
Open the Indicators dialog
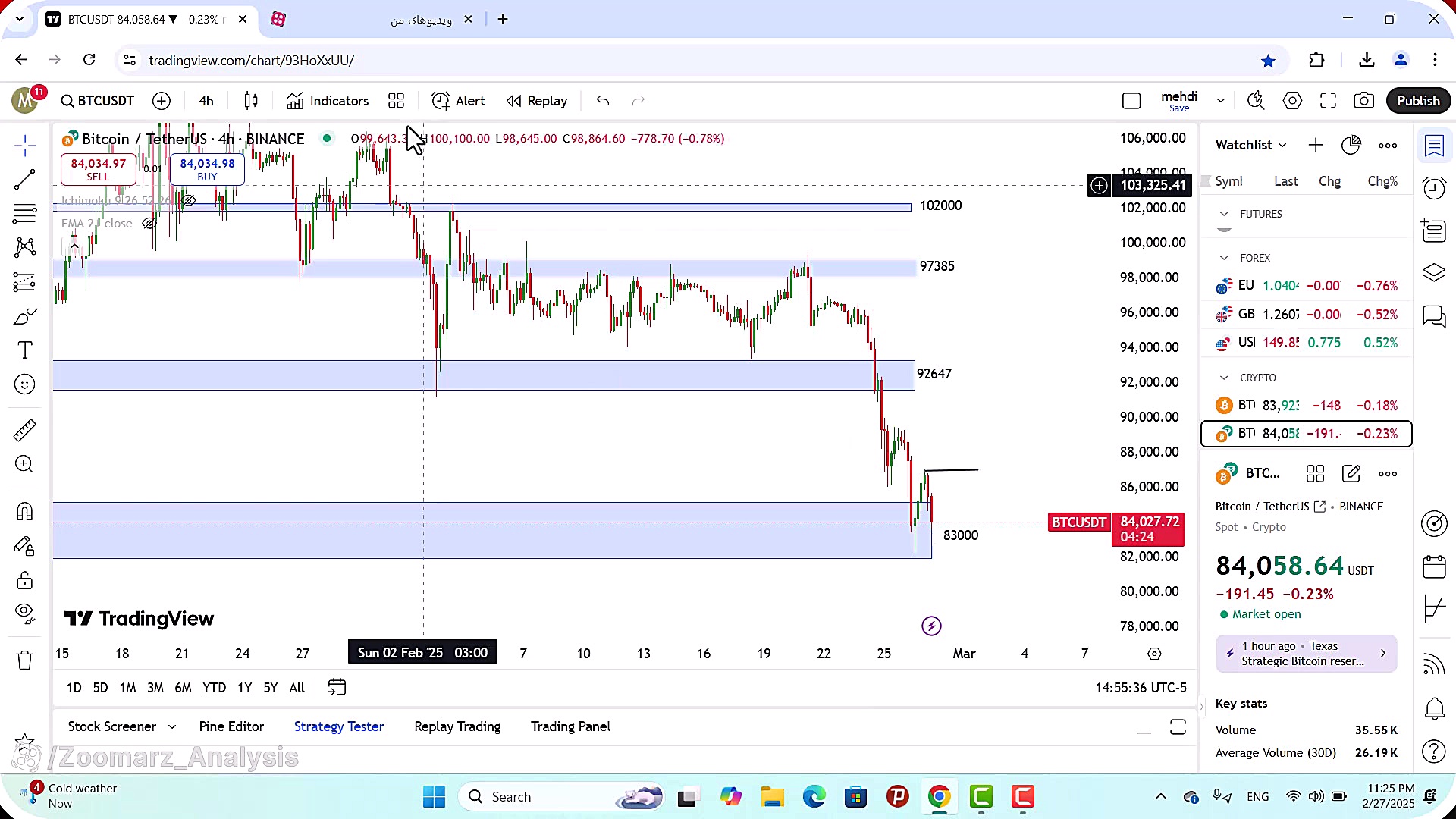pyautogui.click(x=328, y=101)
